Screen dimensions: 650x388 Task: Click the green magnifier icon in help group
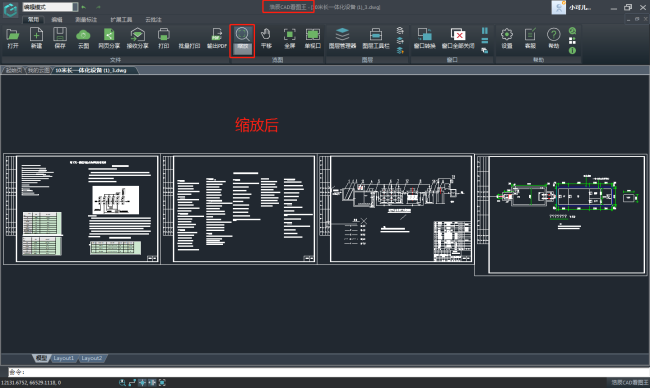click(x=572, y=31)
